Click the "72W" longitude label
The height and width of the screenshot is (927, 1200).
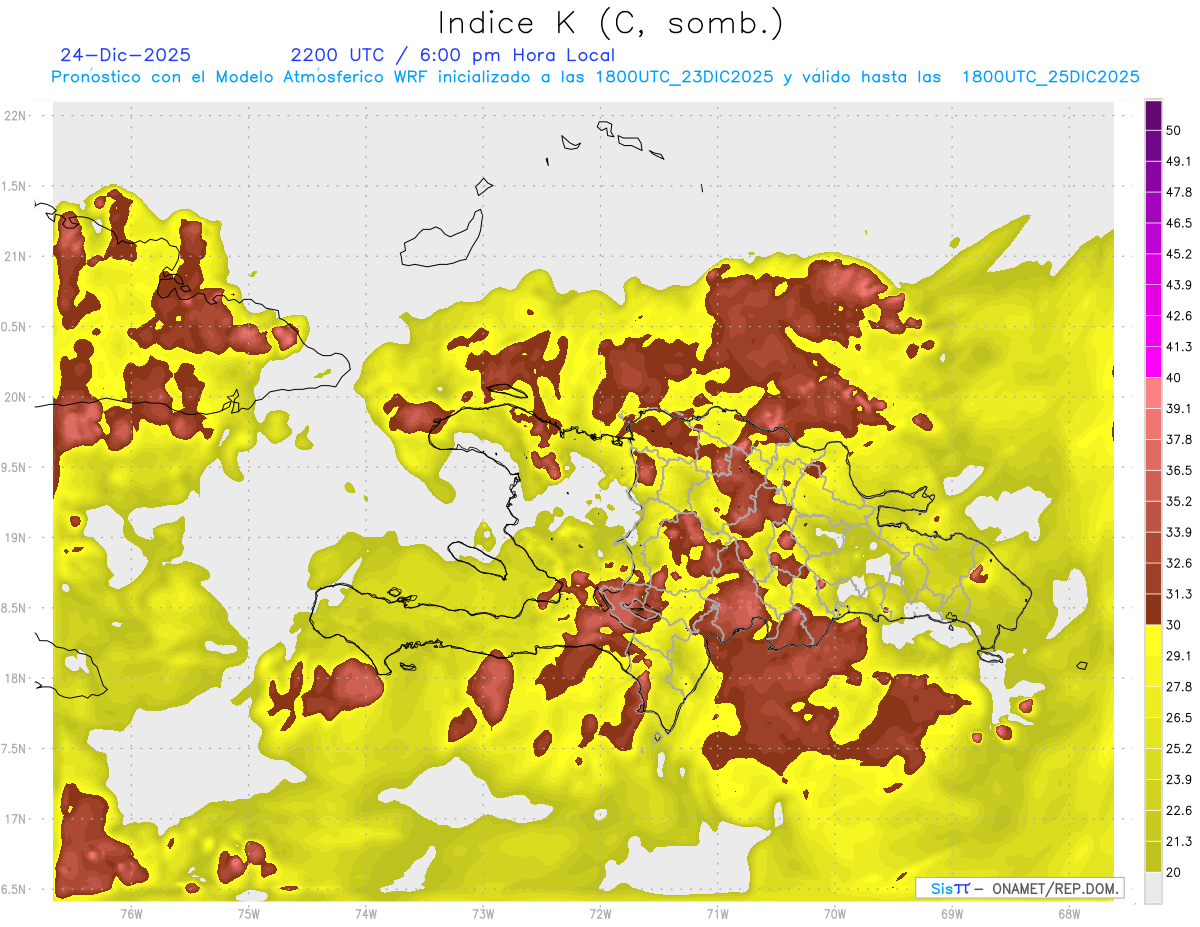click(600, 913)
